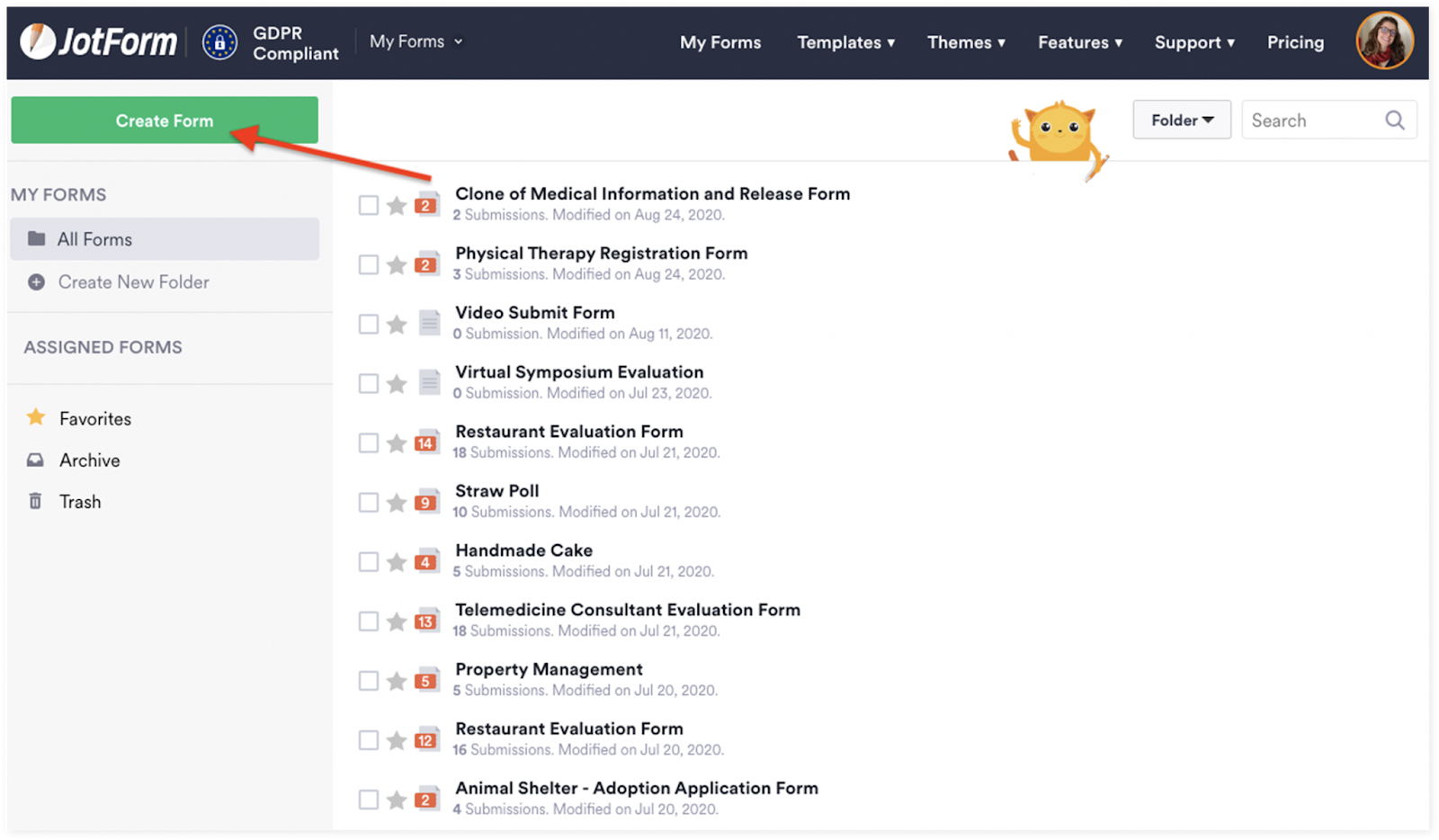Click the Video Submit Form document icon

point(430,323)
